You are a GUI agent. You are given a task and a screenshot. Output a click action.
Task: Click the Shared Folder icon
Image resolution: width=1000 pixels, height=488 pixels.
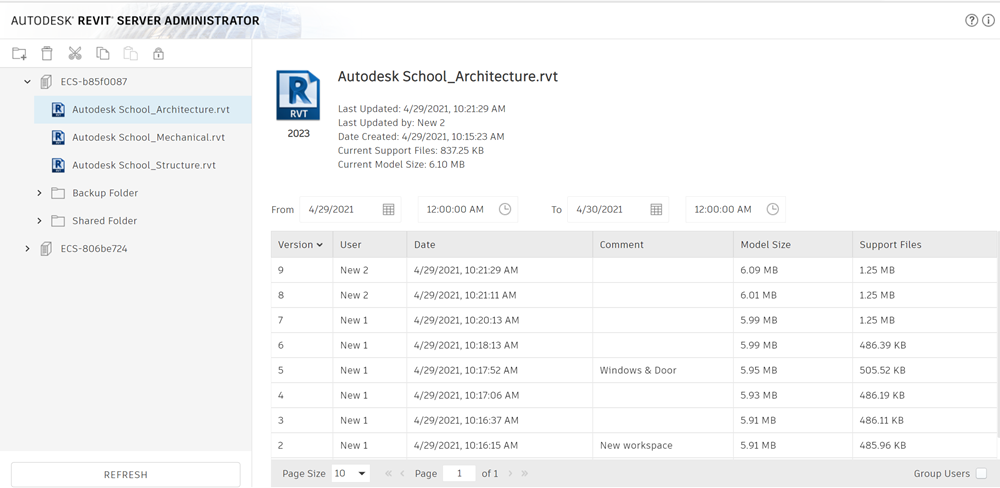[x=58, y=221]
